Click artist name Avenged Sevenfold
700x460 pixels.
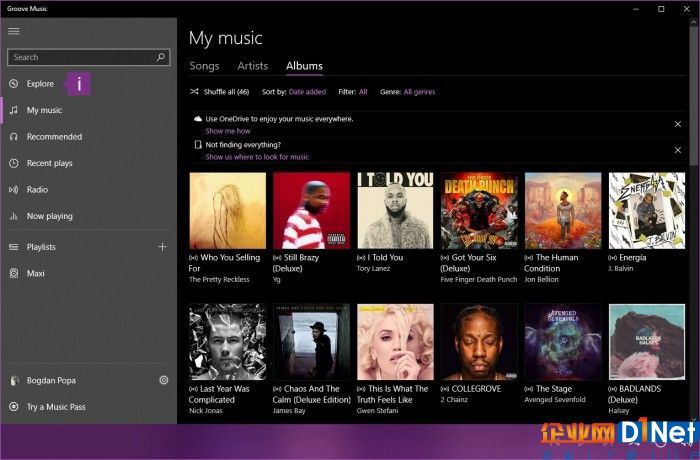click(x=554, y=400)
